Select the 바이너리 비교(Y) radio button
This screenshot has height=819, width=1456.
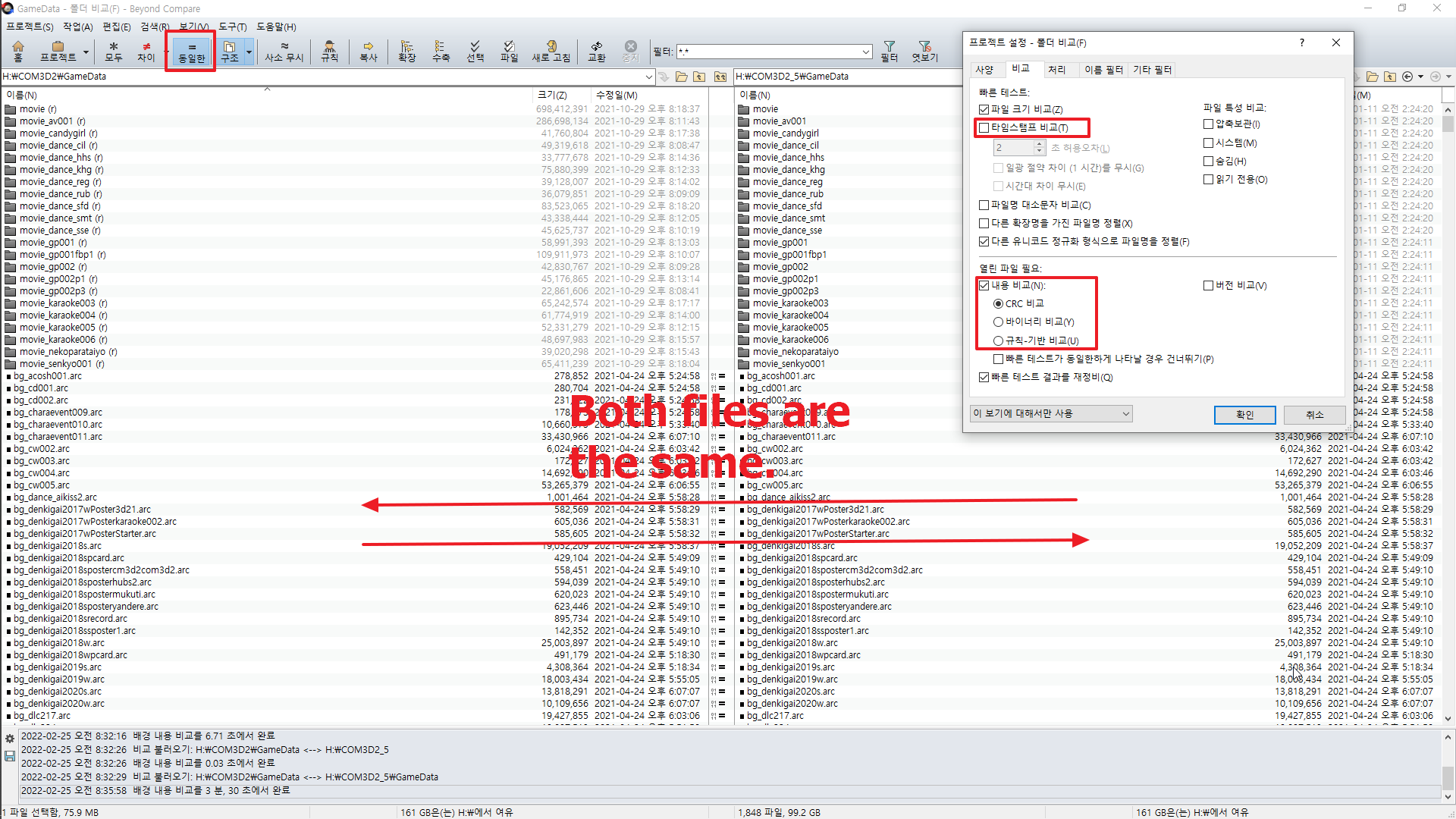point(999,322)
